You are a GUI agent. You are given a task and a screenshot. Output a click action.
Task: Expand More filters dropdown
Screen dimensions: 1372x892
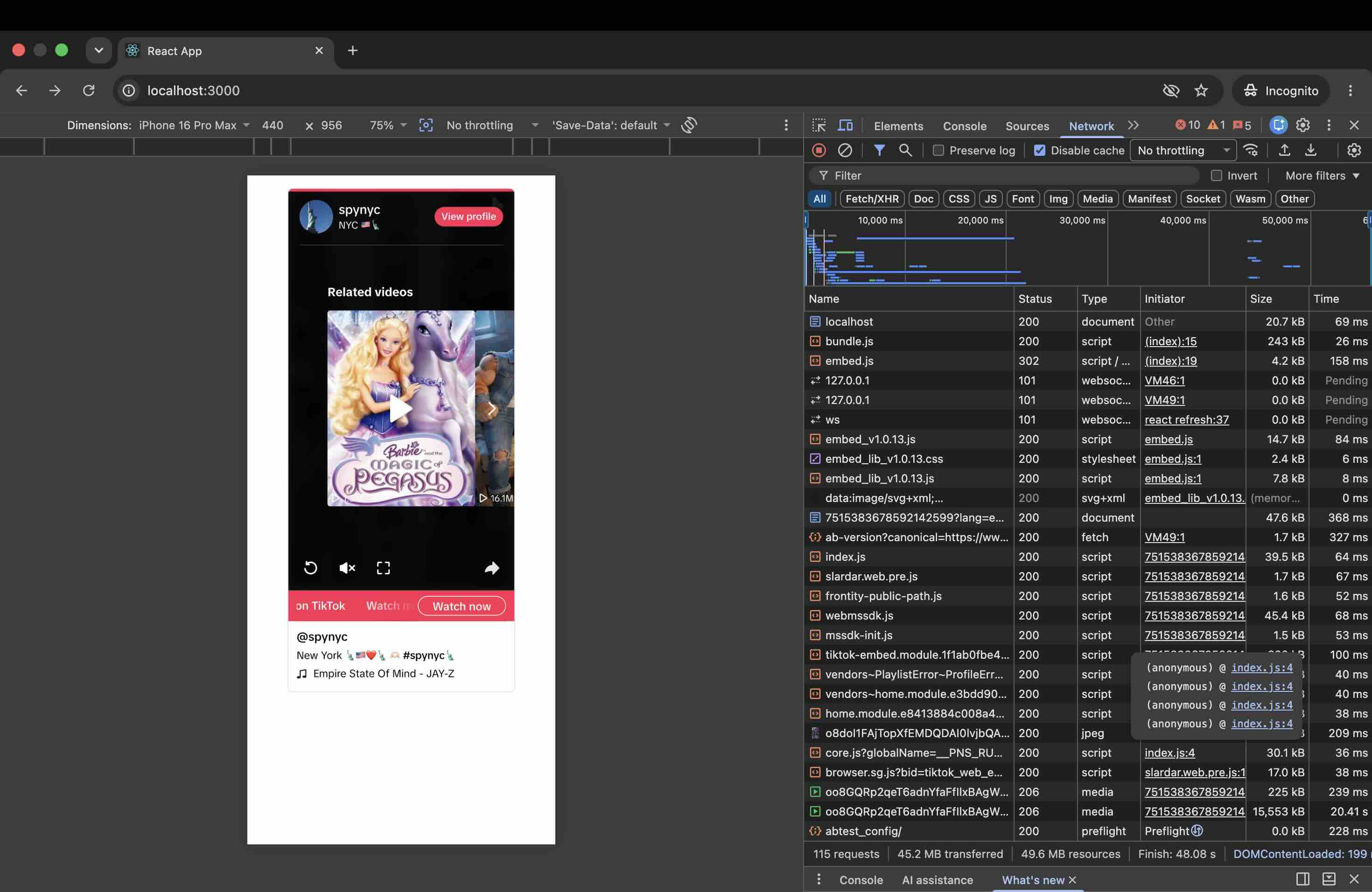tap(1323, 176)
